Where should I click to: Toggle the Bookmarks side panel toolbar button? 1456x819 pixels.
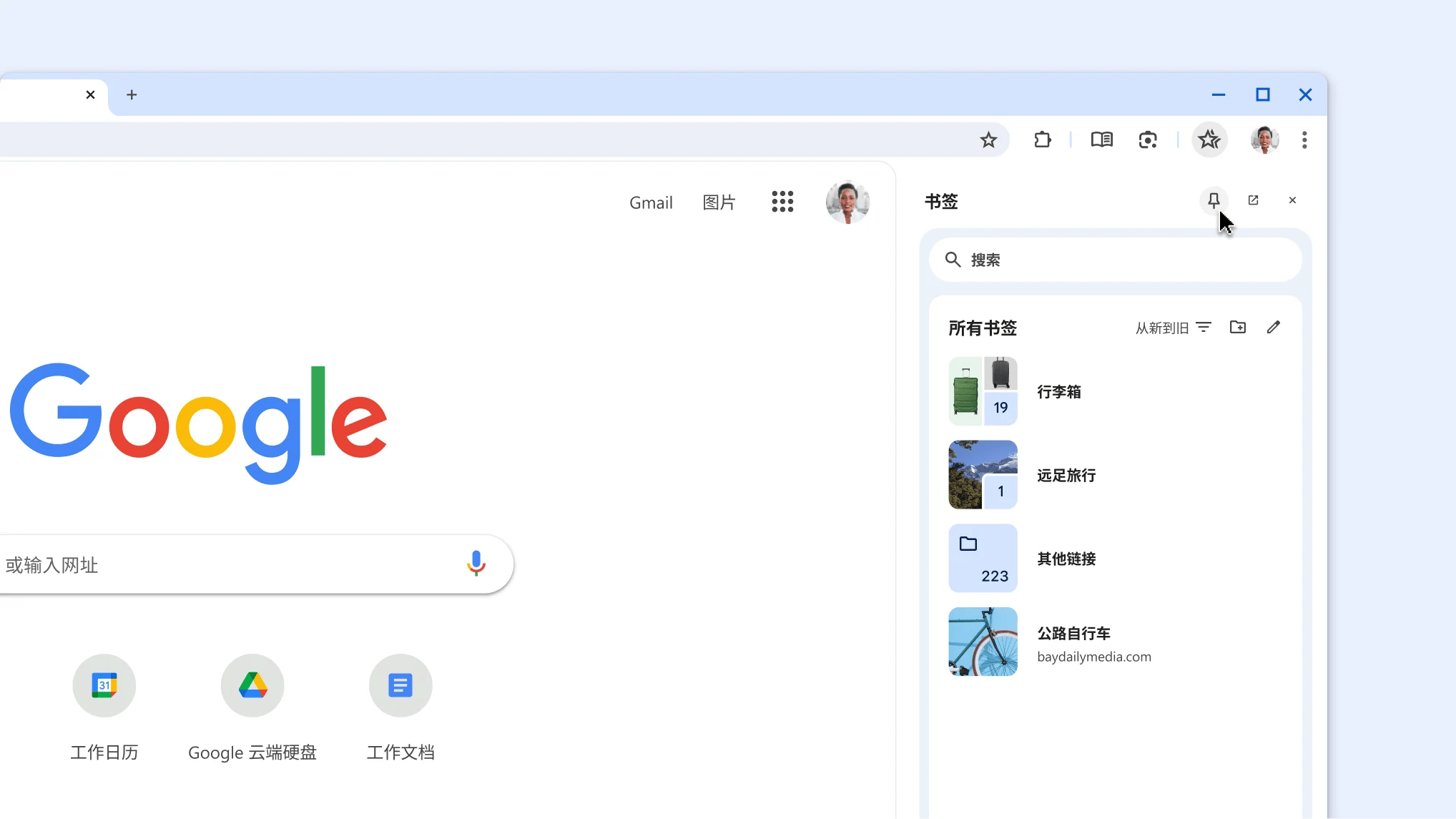point(1209,139)
